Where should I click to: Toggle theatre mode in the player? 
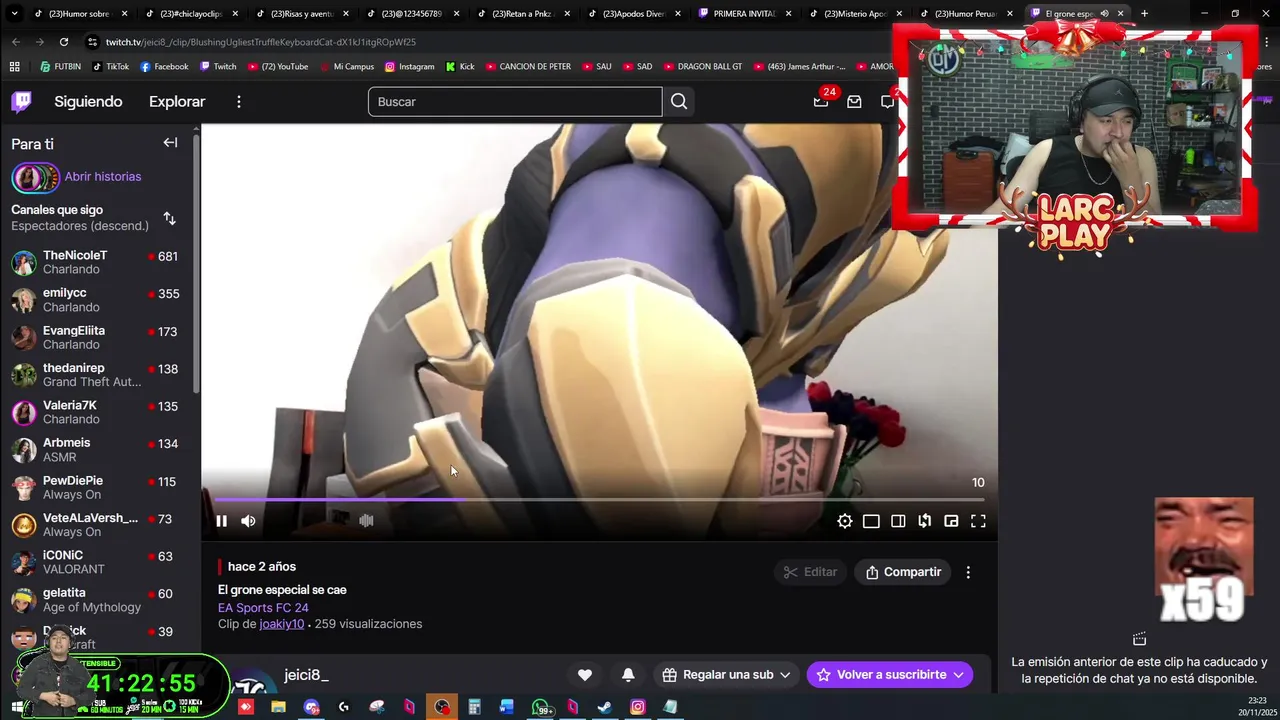(x=871, y=521)
